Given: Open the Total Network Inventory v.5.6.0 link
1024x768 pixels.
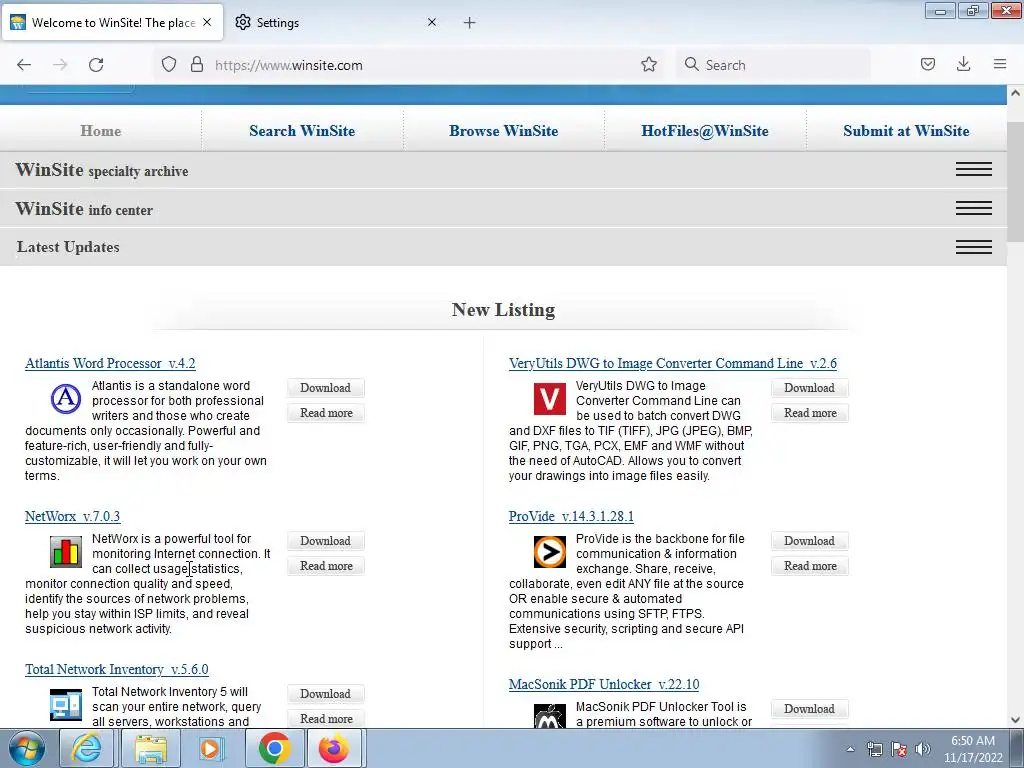Looking at the screenshot, I should click(117, 669).
